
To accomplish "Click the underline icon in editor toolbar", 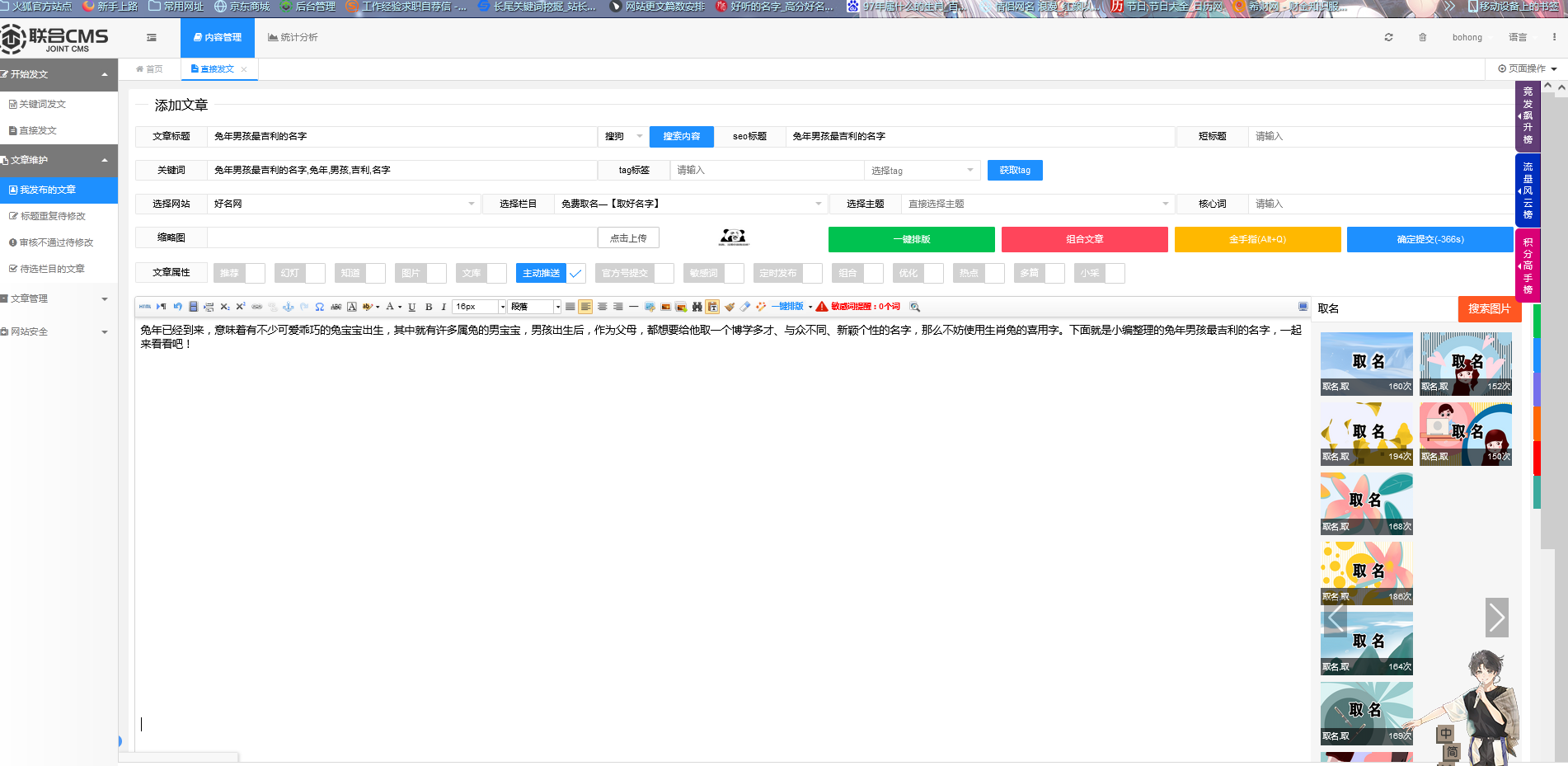I will 412,307.
